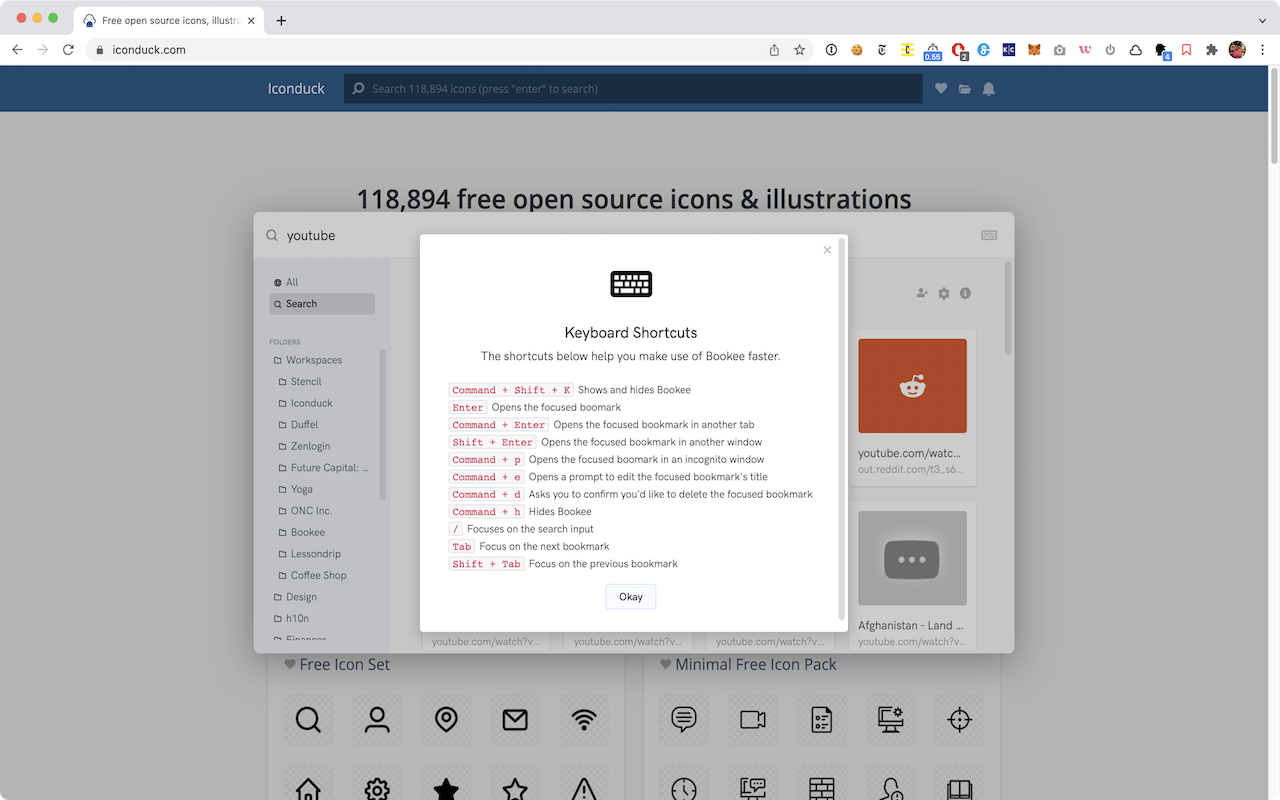Open the Coffee Shop folder in the sidebar
The width and height of the screenshot is (1280, 800).
[315, 575]
